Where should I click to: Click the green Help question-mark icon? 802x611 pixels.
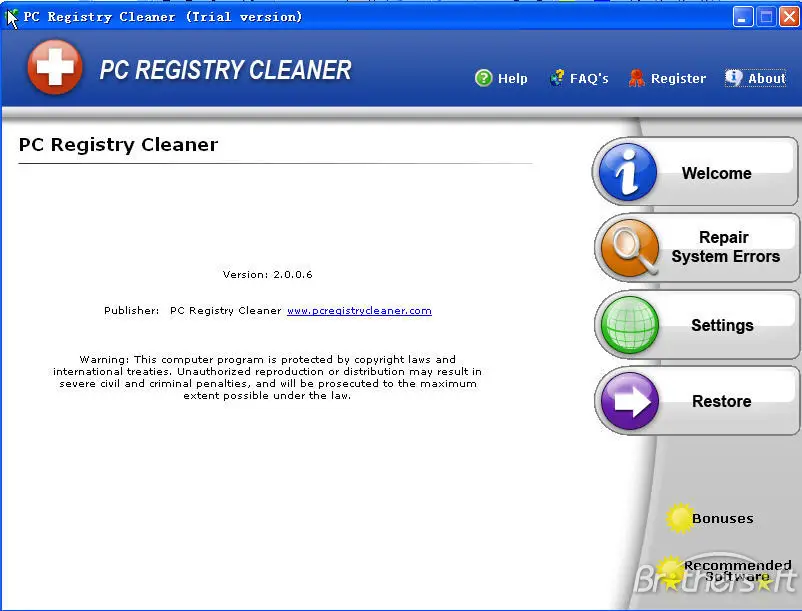tap(483, 78)
